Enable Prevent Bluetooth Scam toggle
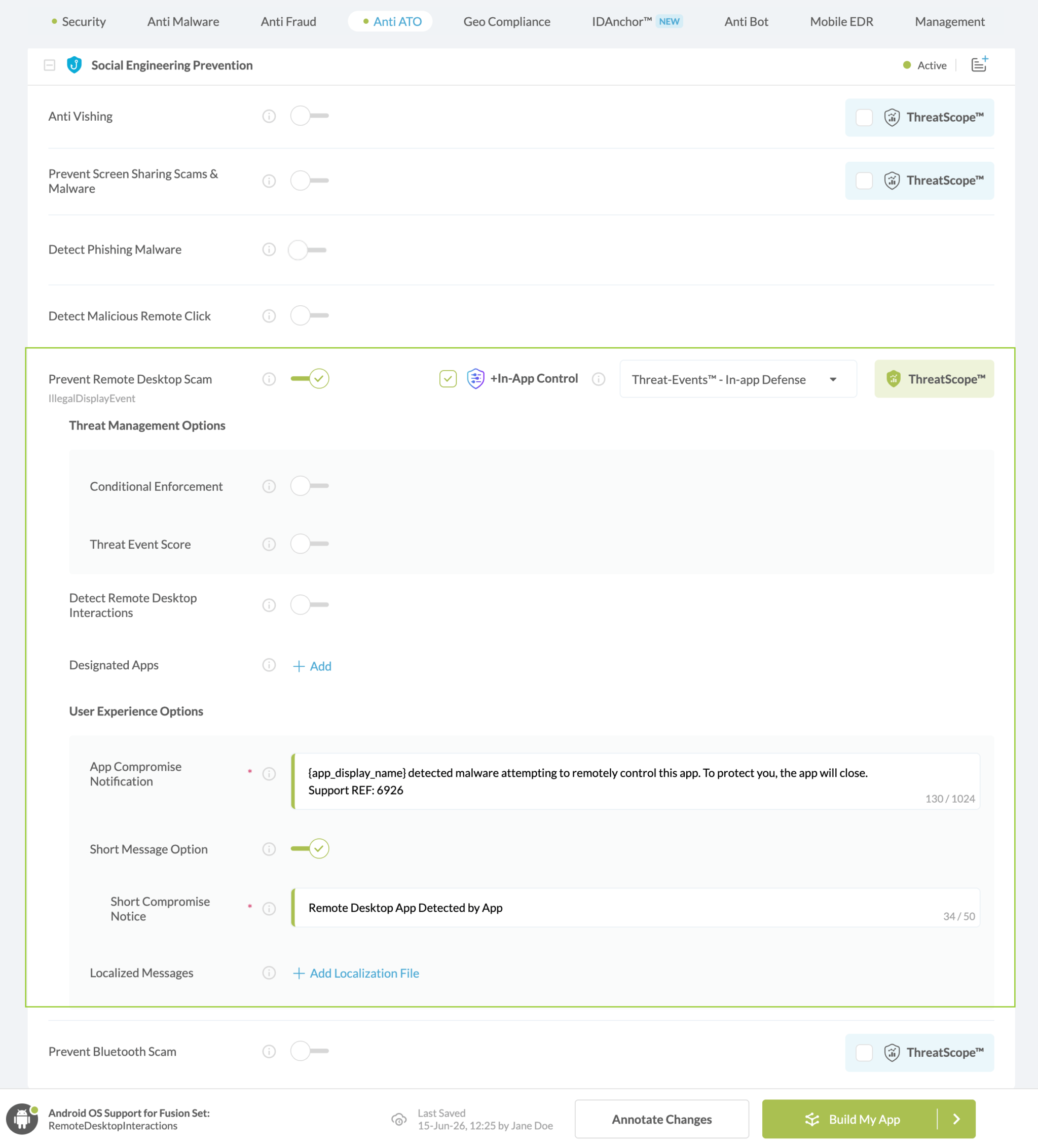This screenshot has height=1148, width=1038. pos(309,1051)
